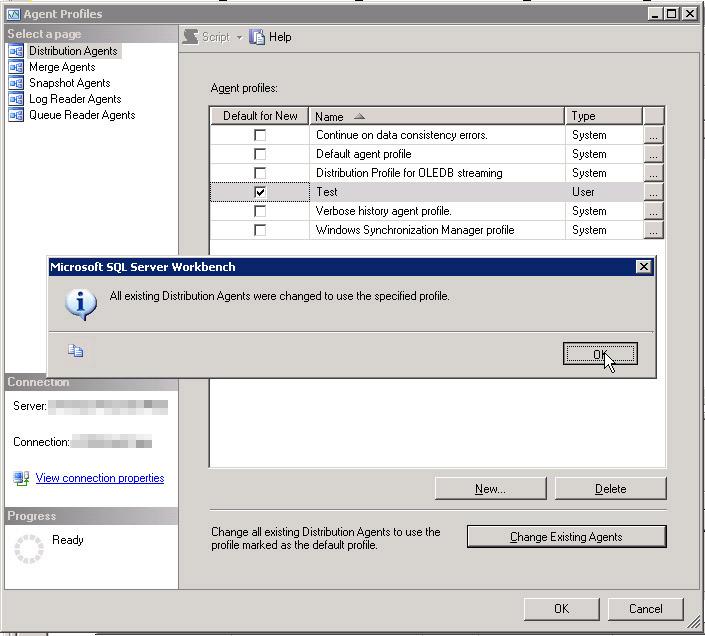The image size is (705, 636).
Task: Open details for Verbose history agent profile
Action: (x=653, y=211)
